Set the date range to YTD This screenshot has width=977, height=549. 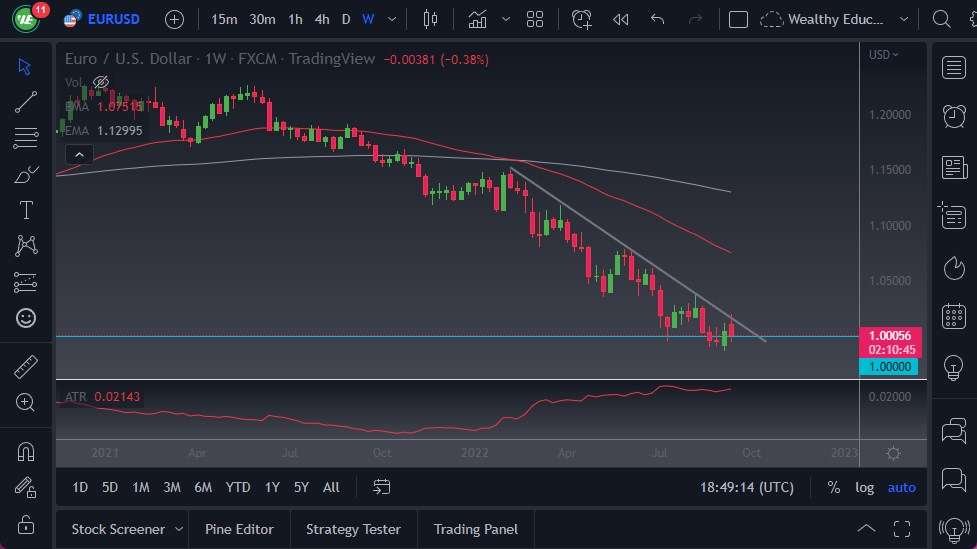237,487
